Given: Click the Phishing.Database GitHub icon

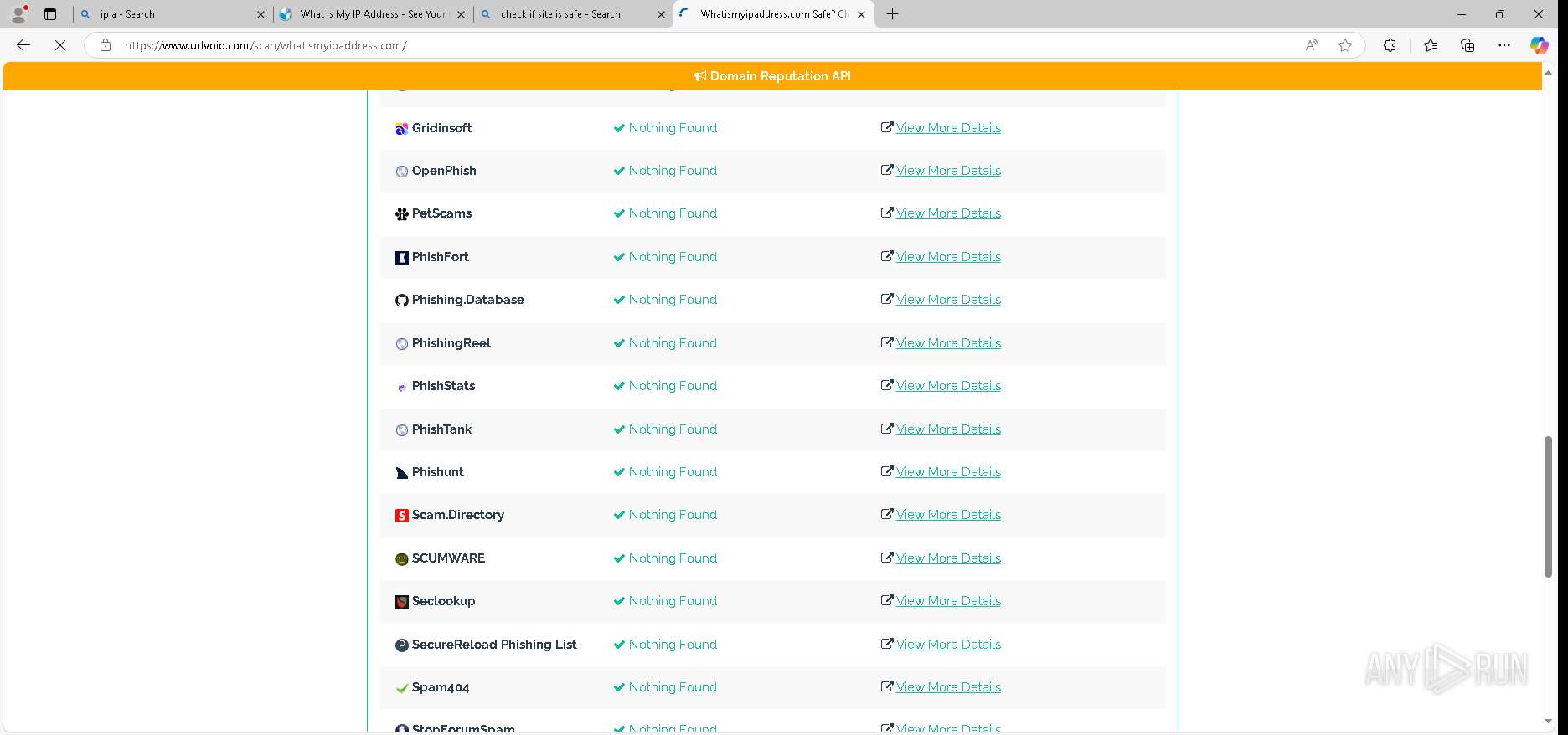Looking at the screenshot, I should (x=402, y=301).
